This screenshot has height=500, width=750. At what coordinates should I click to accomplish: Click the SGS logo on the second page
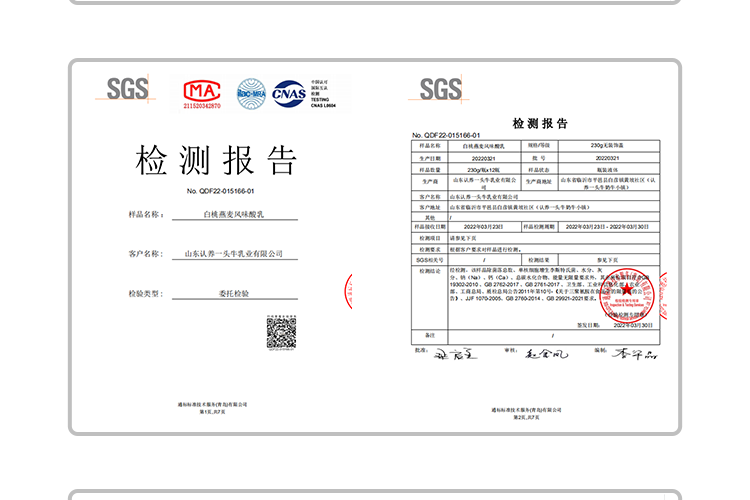[440, 89]
